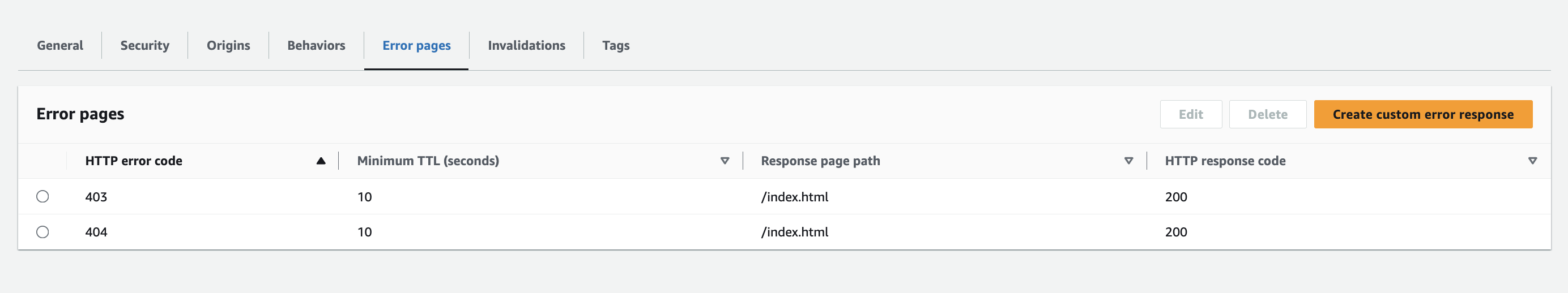Go to the Origins tab
Viewport: 1568px width, 293px height.
[x=228, y=46]
